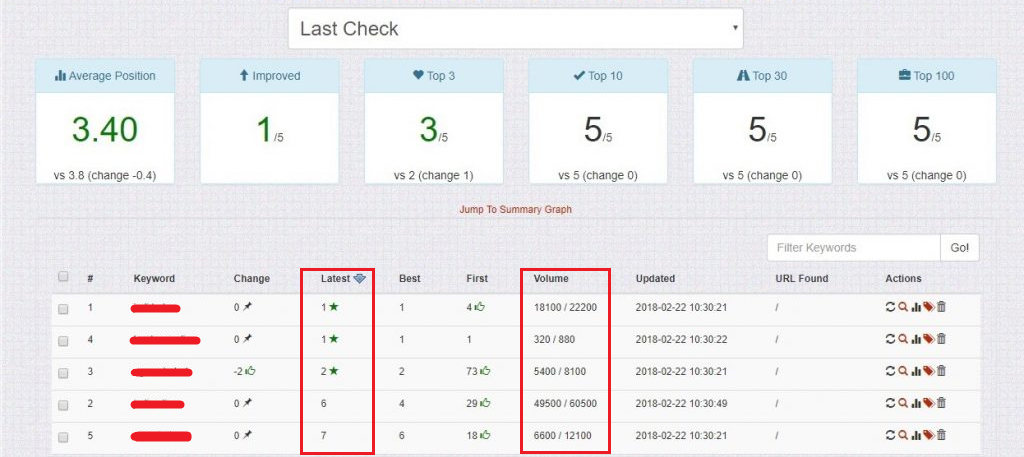The image size is (1024, 457).
Task: Select the Improved card header
Action: pos(269,76)
